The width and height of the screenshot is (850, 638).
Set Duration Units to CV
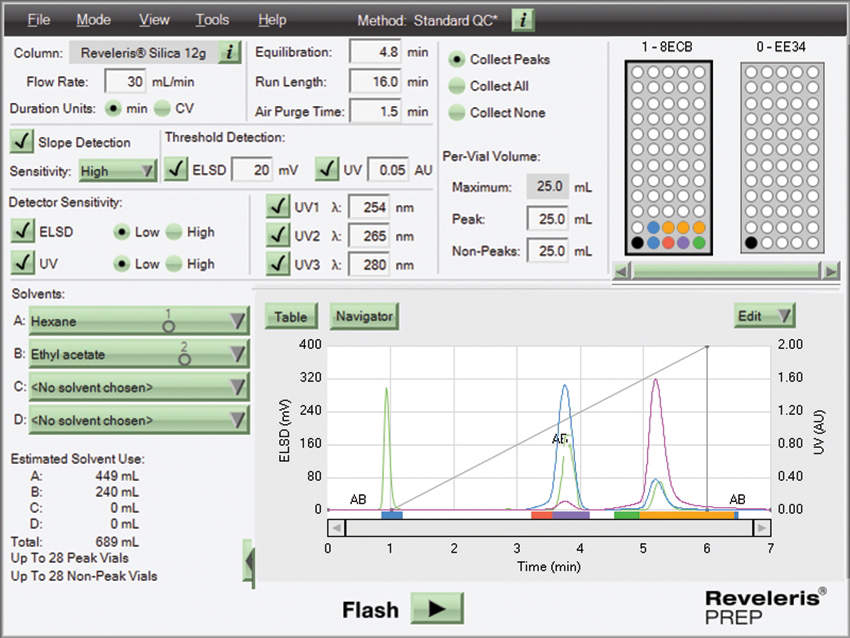162,108
